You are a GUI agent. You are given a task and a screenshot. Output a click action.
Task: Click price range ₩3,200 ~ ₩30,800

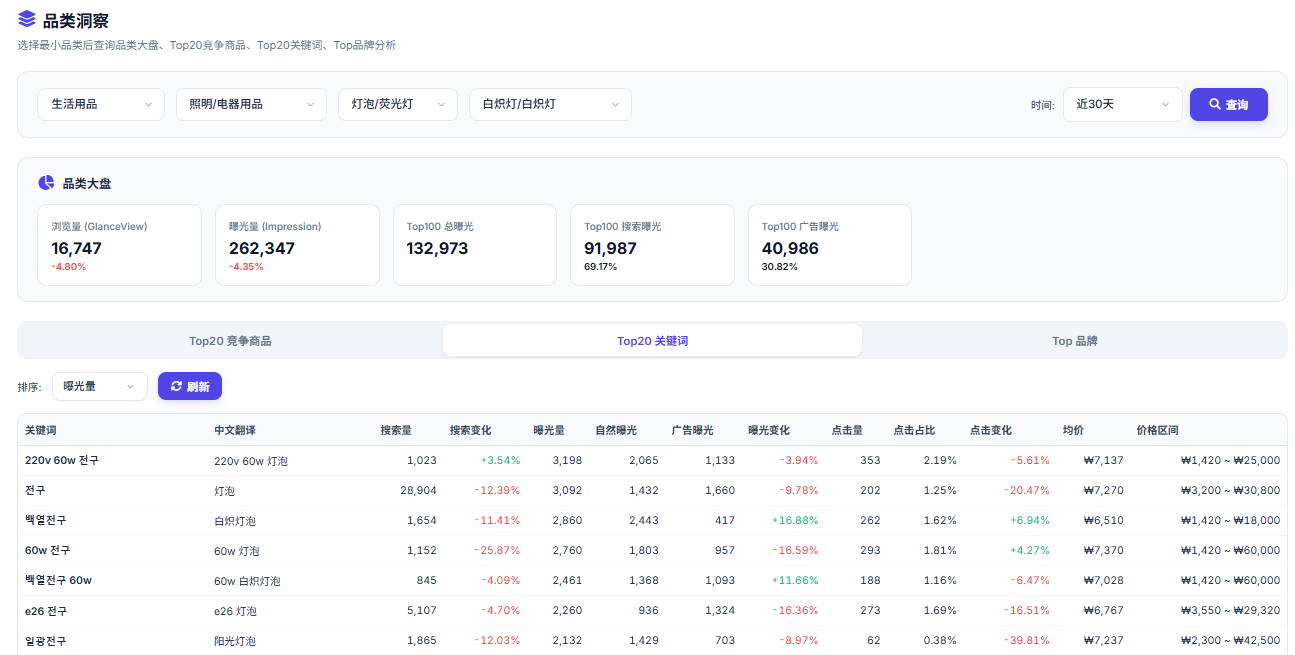tap(1230, 490)
